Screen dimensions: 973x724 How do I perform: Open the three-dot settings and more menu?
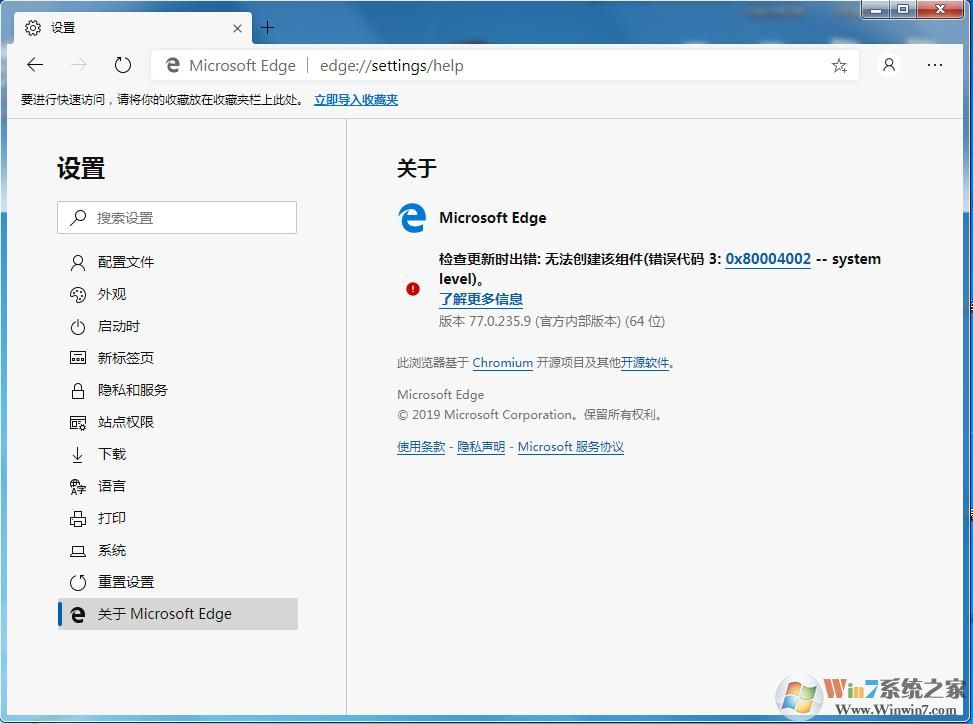click(935, 65)
